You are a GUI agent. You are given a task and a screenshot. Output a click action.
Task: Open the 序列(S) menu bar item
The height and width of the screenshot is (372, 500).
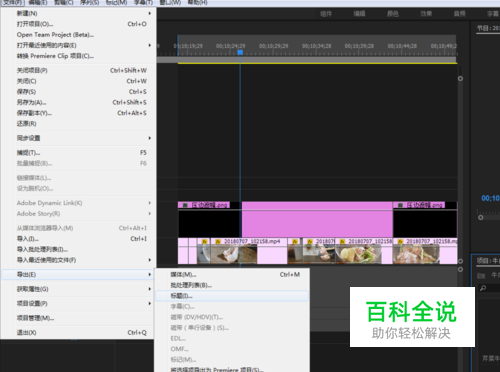[x=90, y=2]
